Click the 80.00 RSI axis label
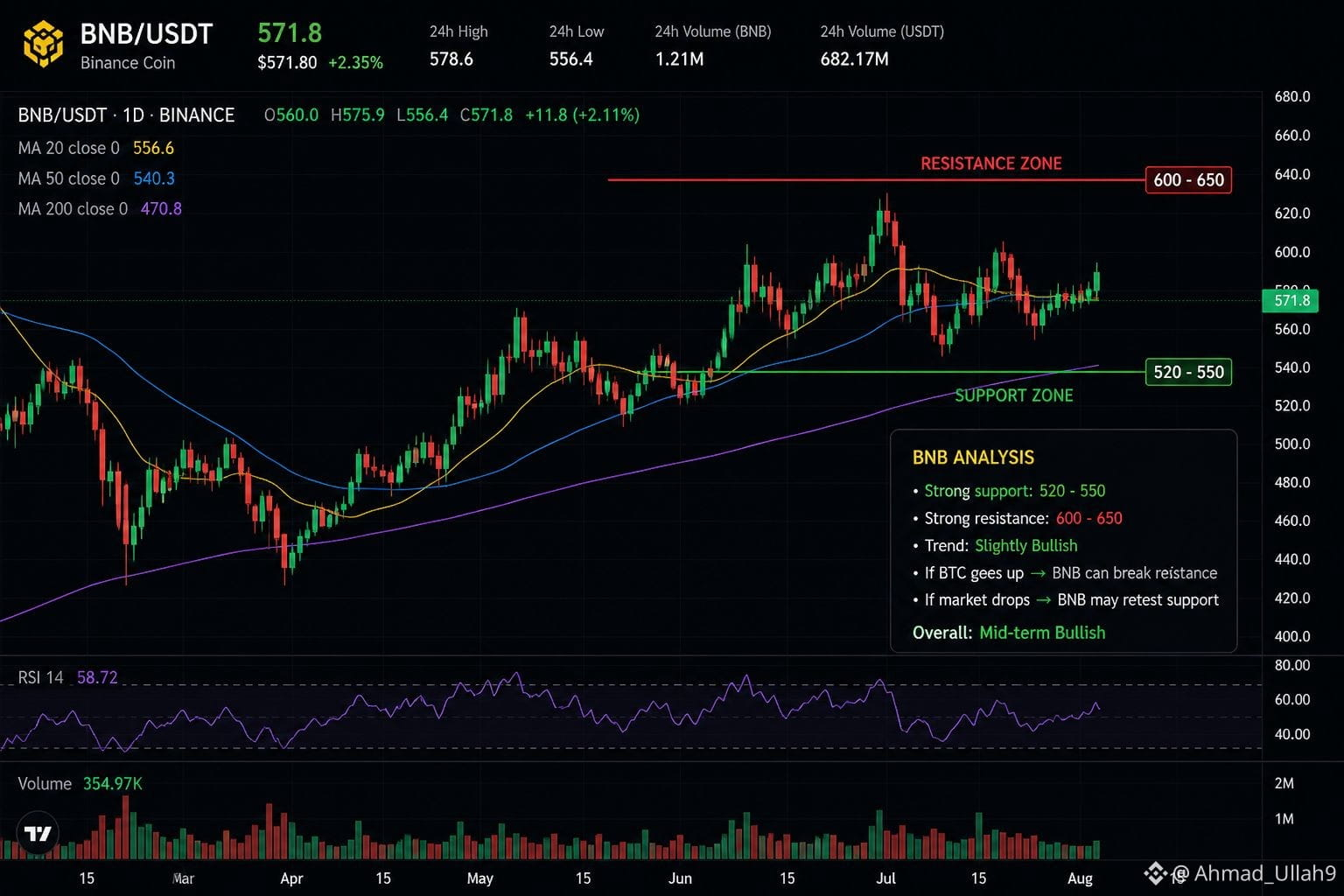This screenshot has width=1344, height=896. tap(1292, 666)
